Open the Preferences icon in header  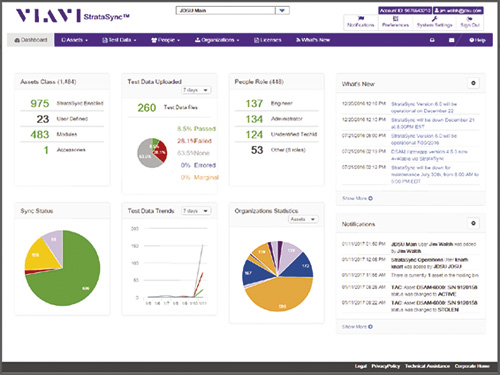click(395, 19)
